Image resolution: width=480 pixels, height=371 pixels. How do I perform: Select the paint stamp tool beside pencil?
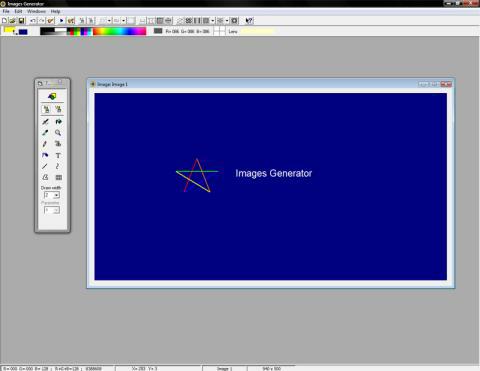[58, 144]
